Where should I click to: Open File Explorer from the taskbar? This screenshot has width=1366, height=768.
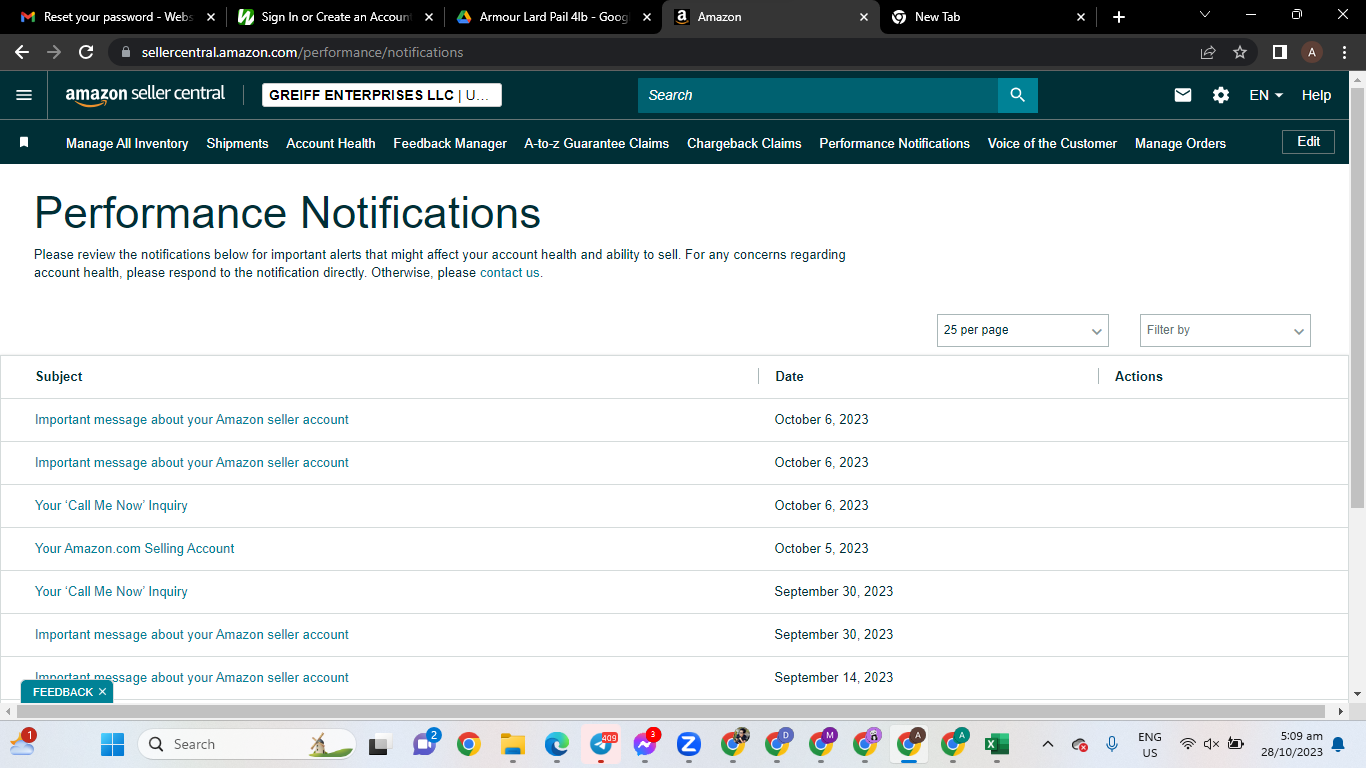pyautogui.click(x=513, y=744)
